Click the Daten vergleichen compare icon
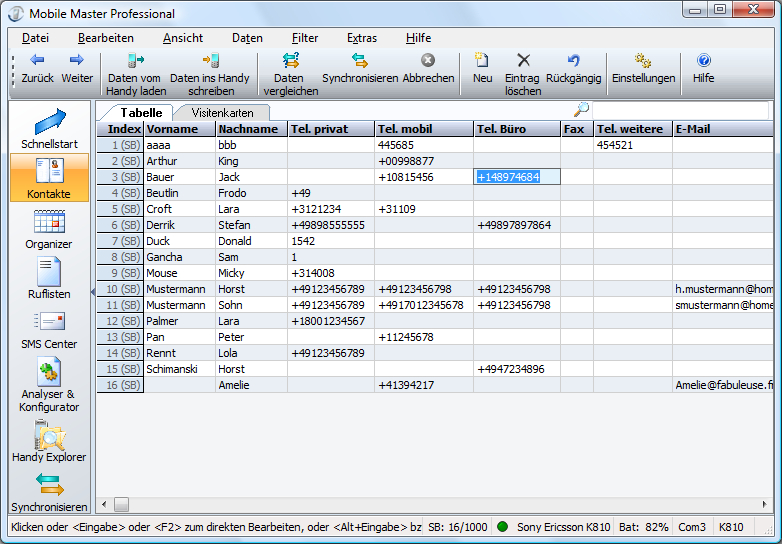The width and height of the screenshot is (782, 544). tap(289, 62)
